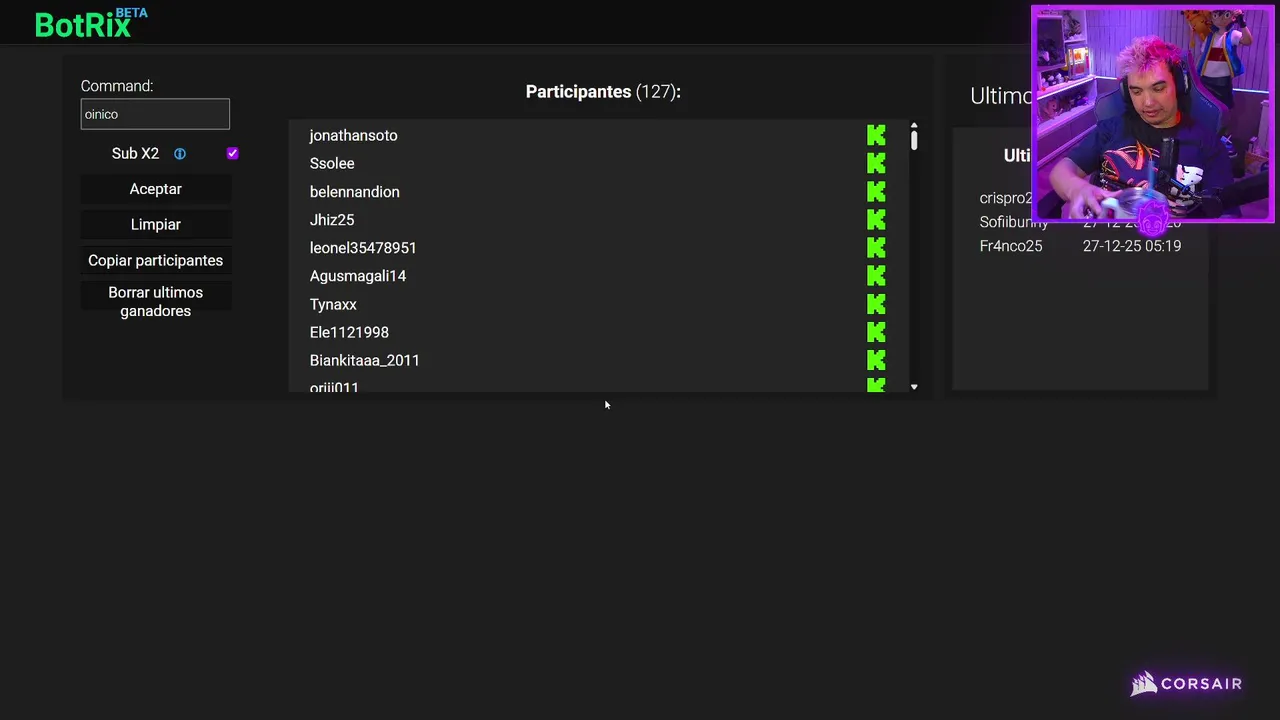
Task: Click last winner Fr4nco25 entry
Action: 1011,246
